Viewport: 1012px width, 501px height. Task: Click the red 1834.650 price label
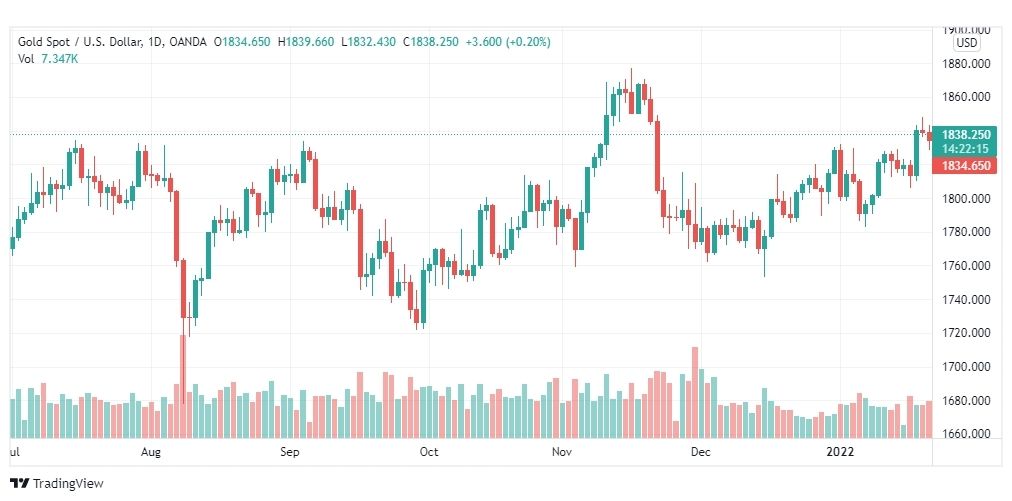966,166
